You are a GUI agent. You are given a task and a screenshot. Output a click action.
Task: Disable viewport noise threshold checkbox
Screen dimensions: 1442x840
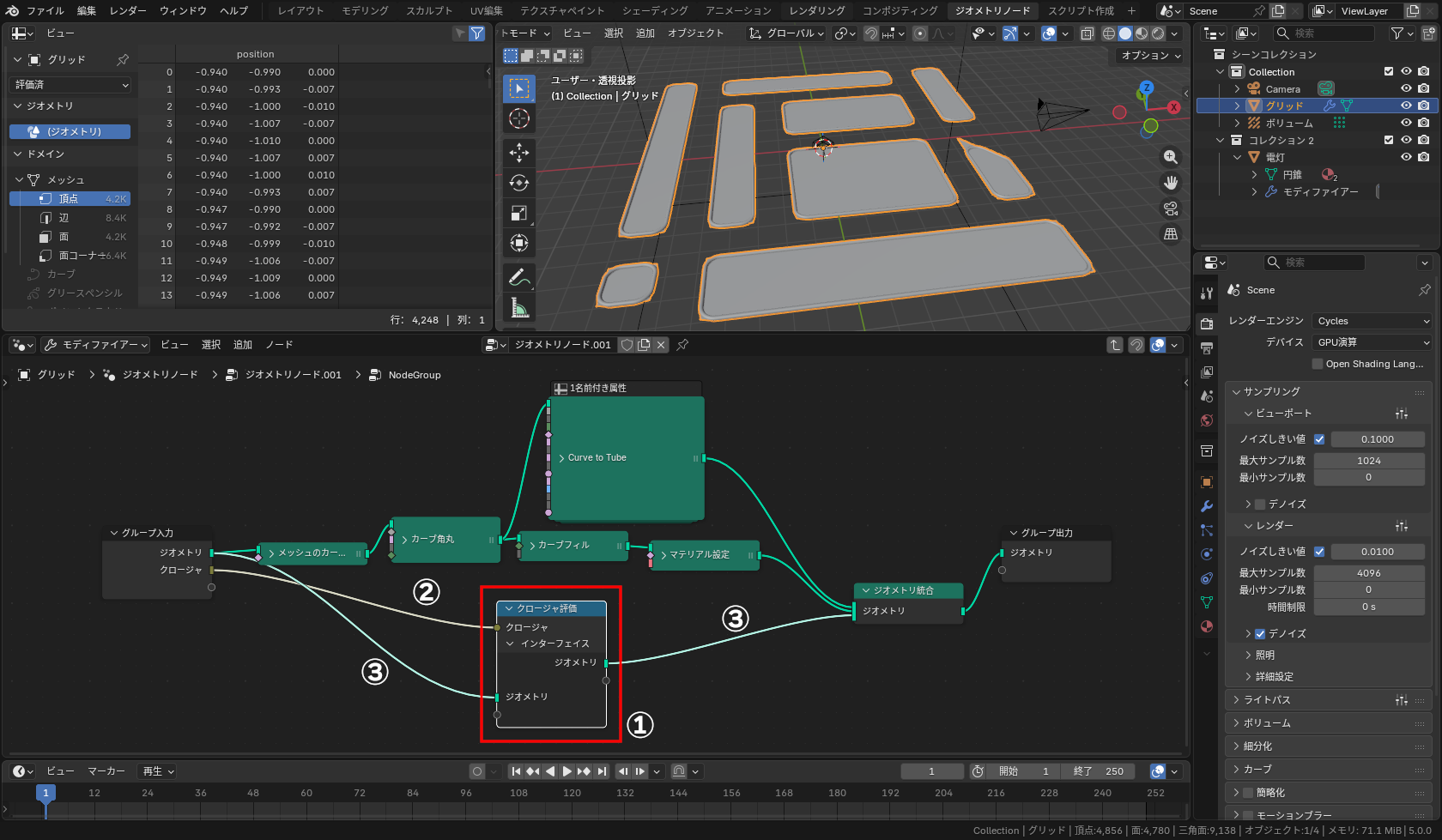pos(1319,439)
